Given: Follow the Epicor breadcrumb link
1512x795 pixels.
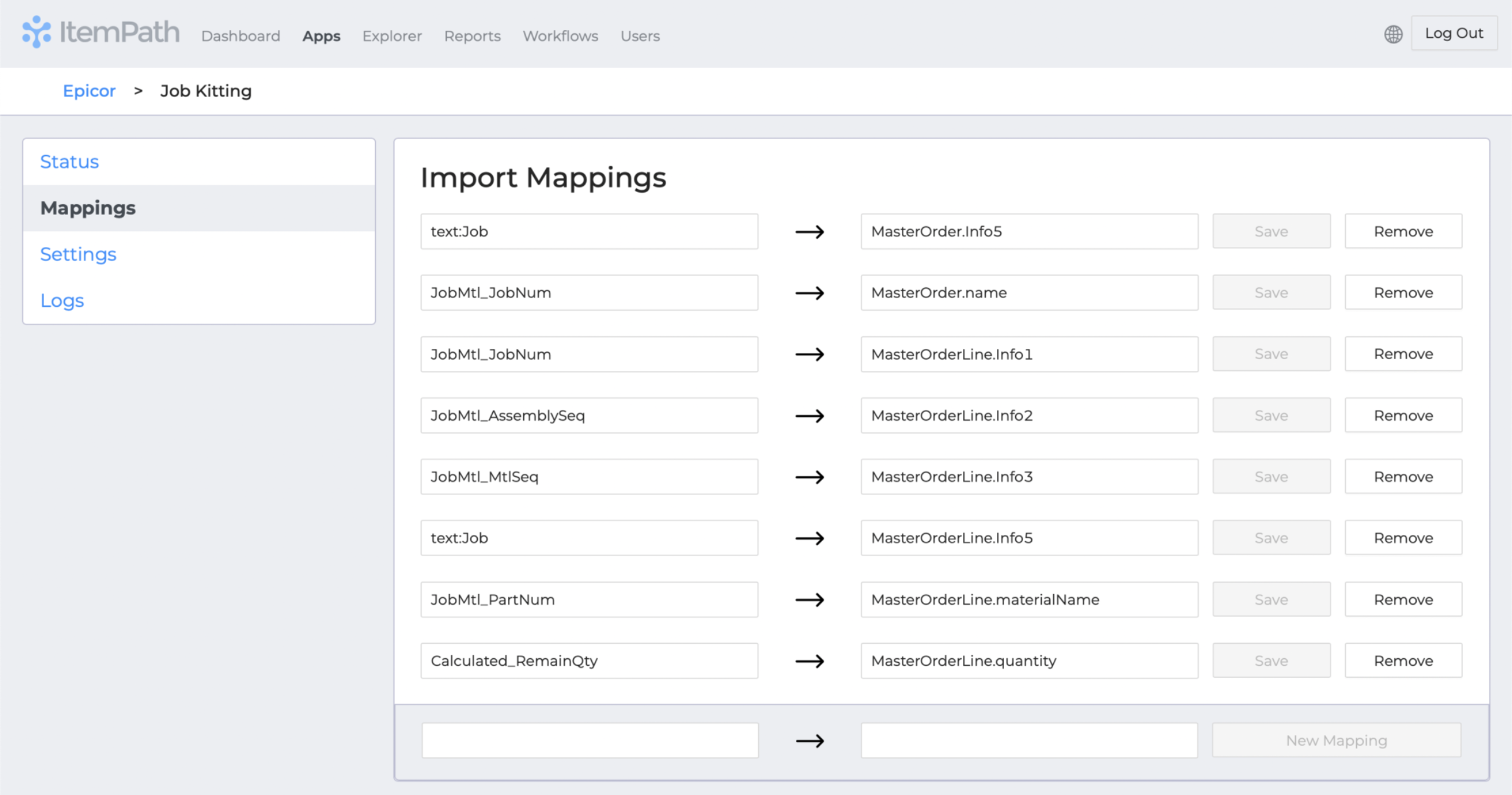Looking at the screenshot, I should pos(89,91).
